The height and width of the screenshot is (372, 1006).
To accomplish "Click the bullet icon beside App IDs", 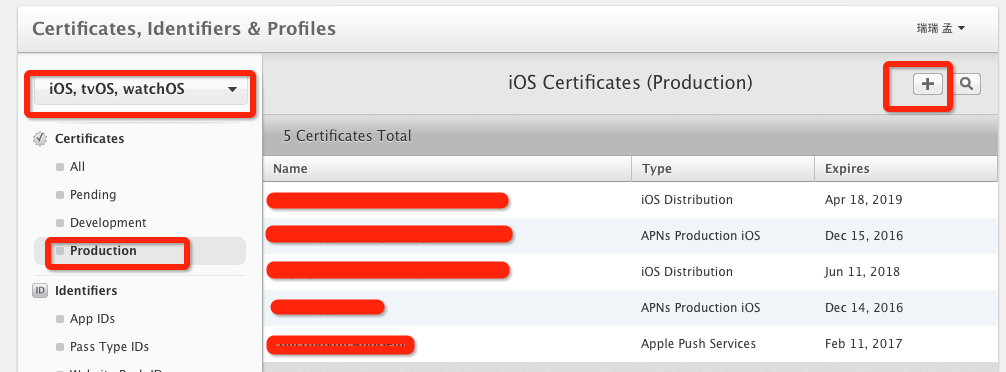I will (x=60, y=319).
